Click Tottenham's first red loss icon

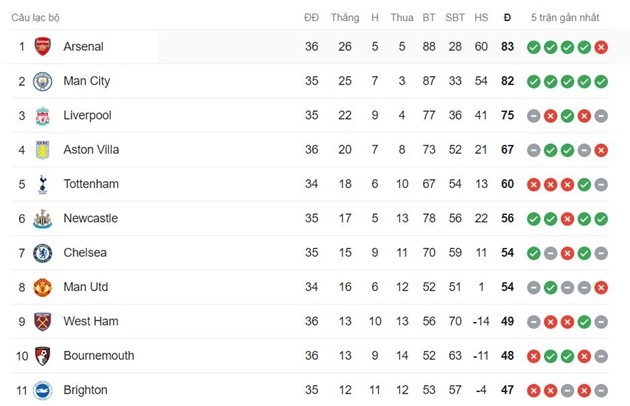[534, 184]
